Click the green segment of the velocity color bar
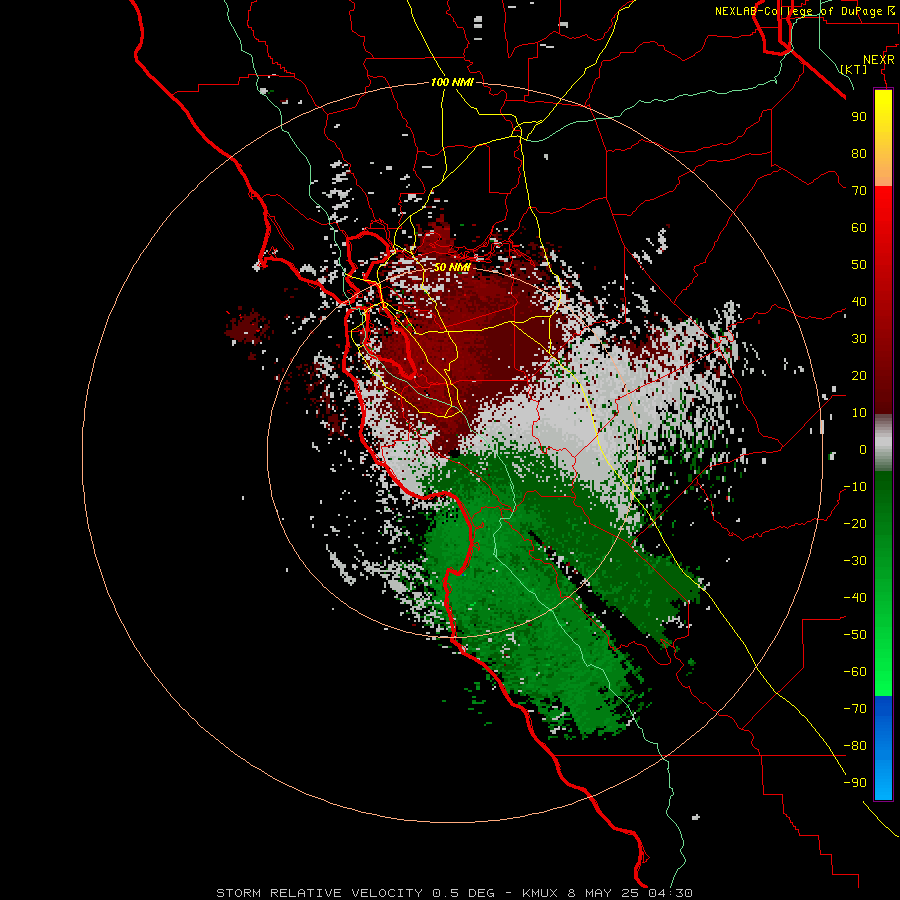The image size is (900, 900). point(883,584)
